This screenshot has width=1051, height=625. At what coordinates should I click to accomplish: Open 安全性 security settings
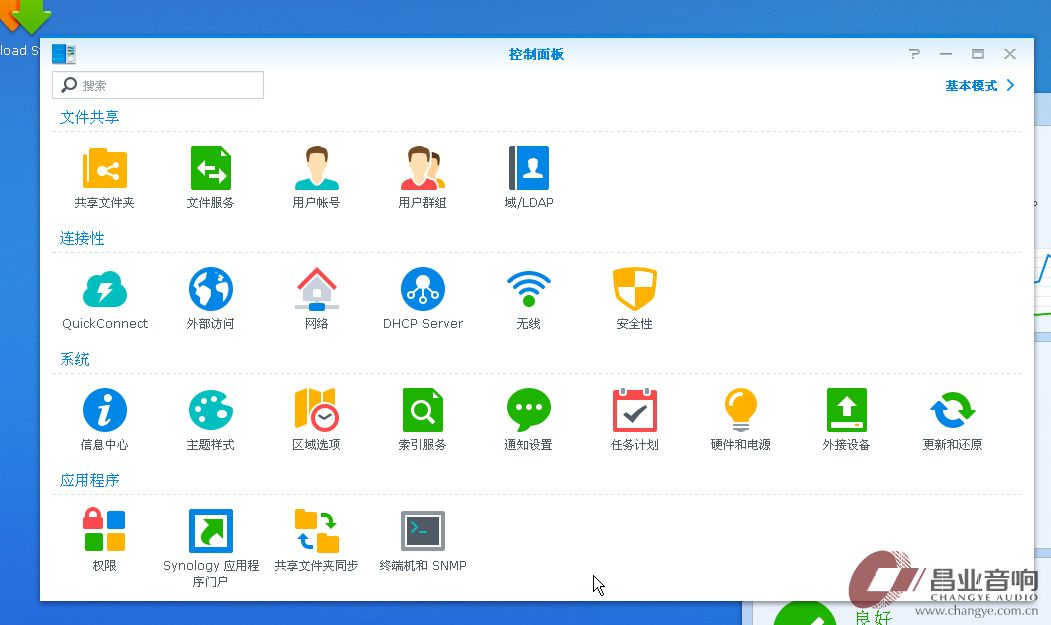coord(635,290)
